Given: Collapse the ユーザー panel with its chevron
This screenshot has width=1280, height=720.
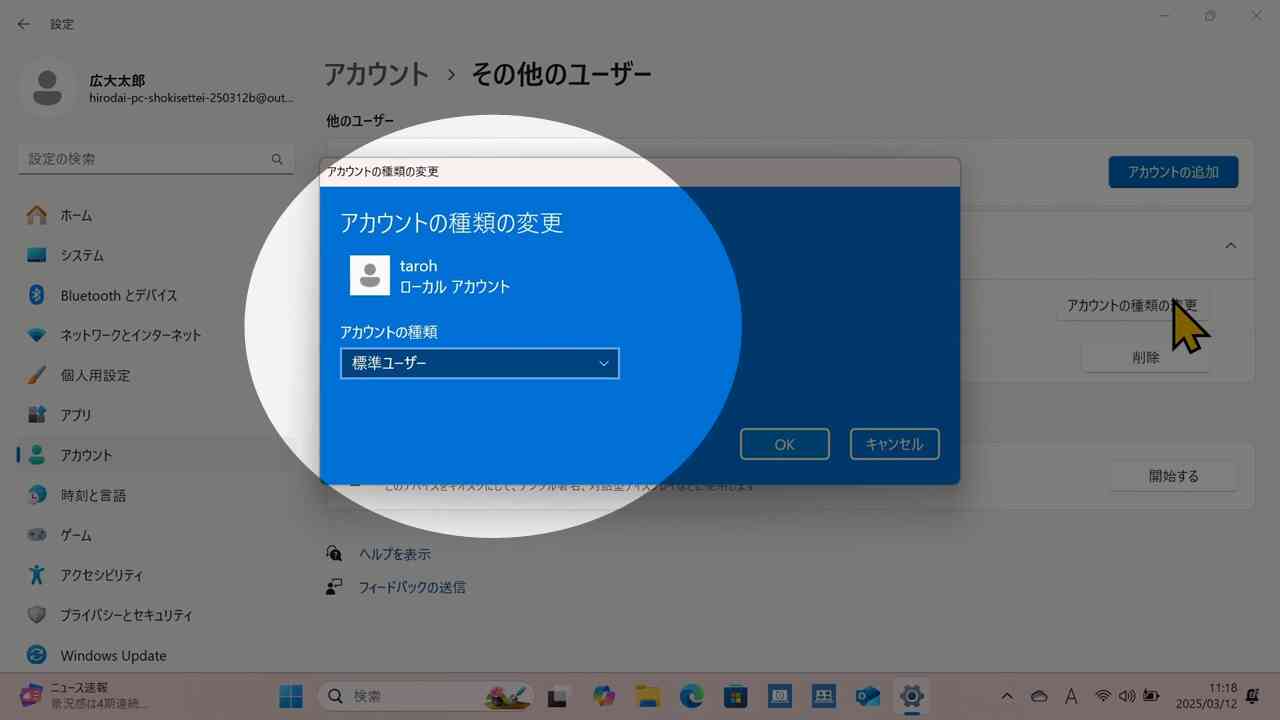Looking at the screenshot, I should click(x=1231, y=246).
